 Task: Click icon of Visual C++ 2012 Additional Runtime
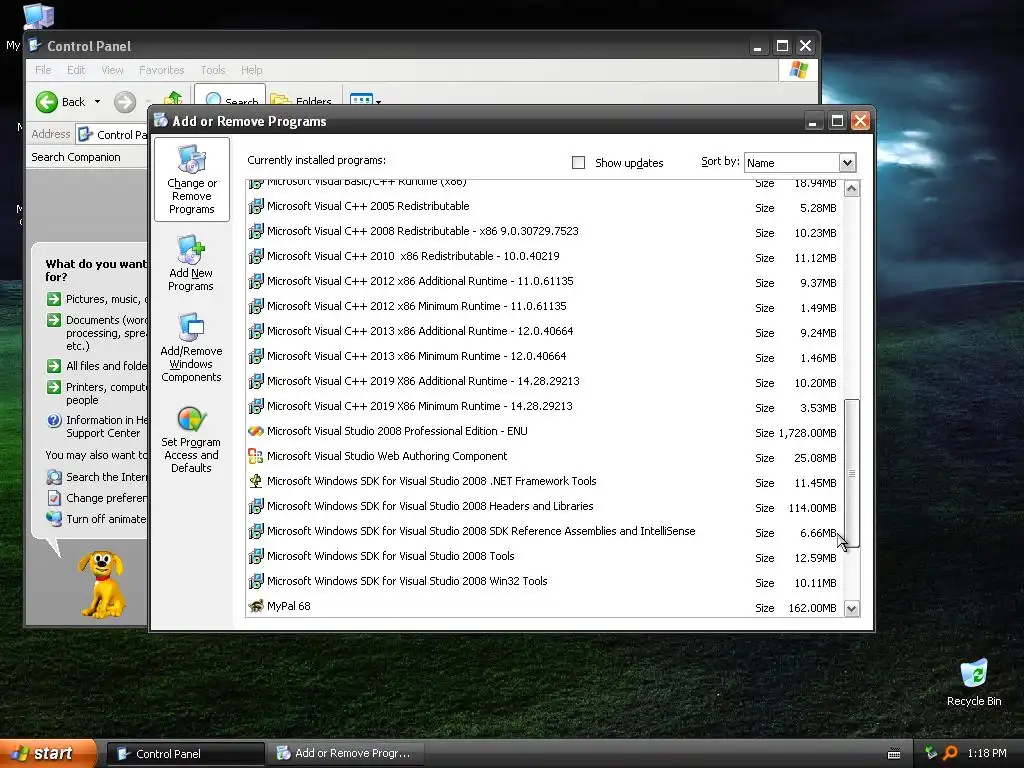point(256,281)
